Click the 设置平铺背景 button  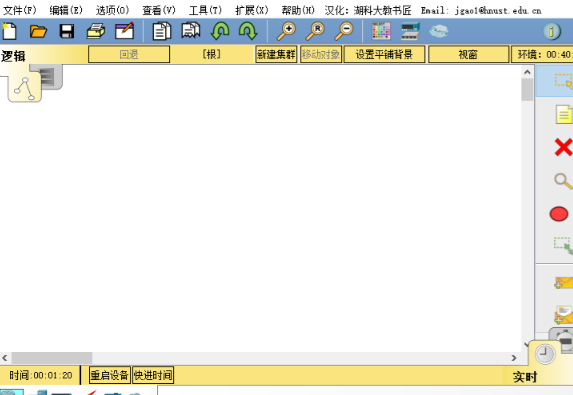point(384,54)
